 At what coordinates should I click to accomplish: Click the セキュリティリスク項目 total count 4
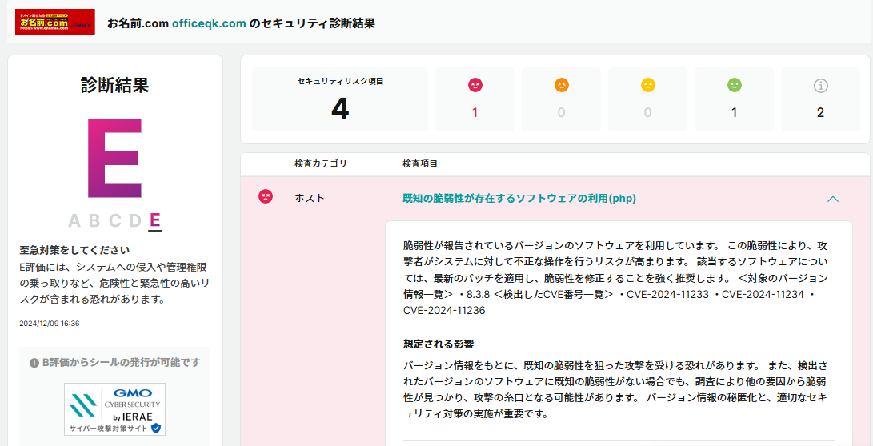pyautogui.click(x=340, y=109)
